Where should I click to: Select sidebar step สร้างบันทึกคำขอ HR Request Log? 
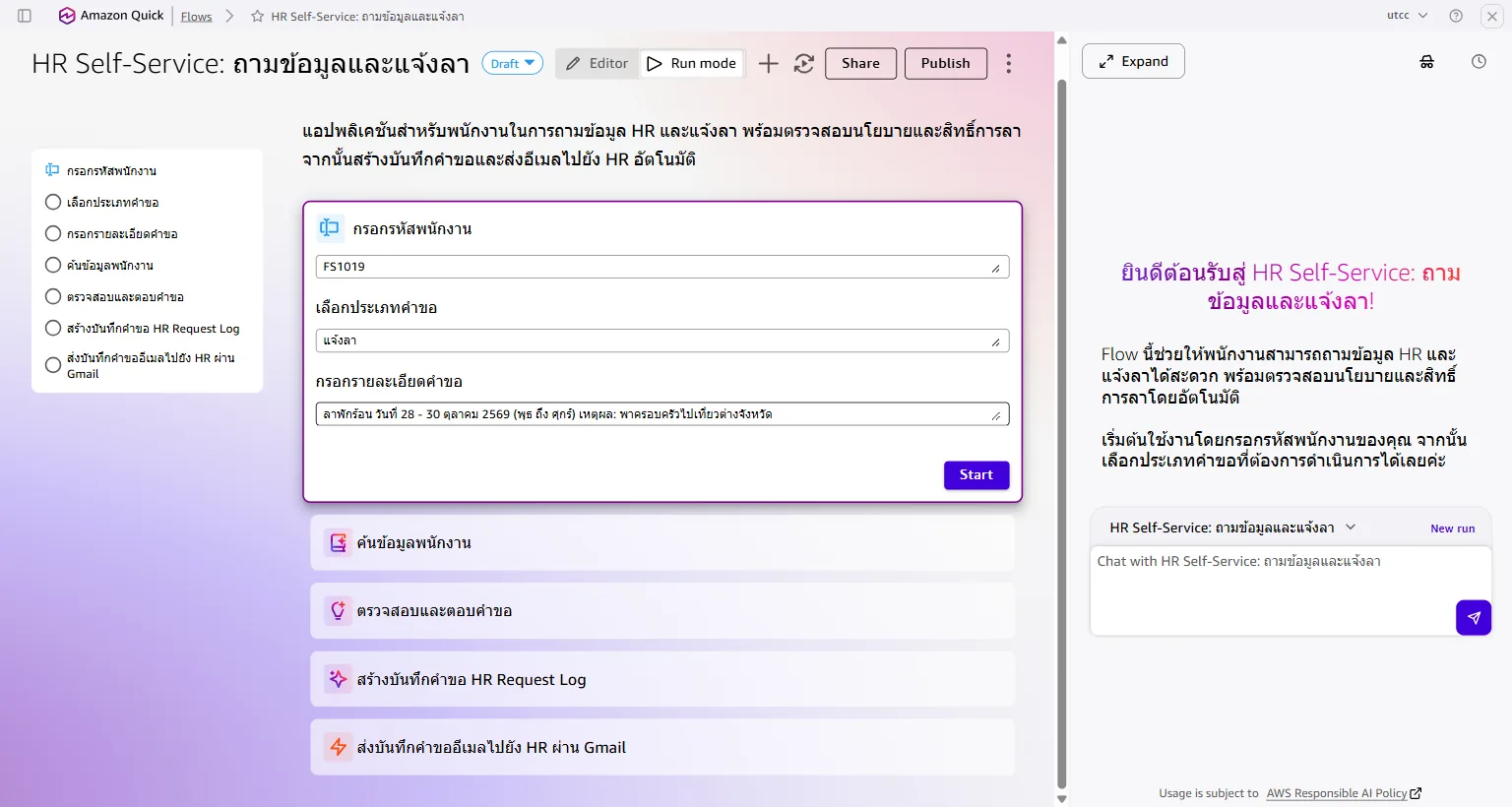point(143,328)
